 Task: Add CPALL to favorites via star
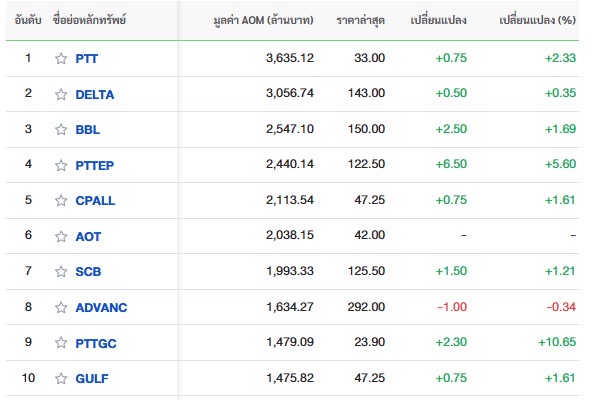pos(61,201)
